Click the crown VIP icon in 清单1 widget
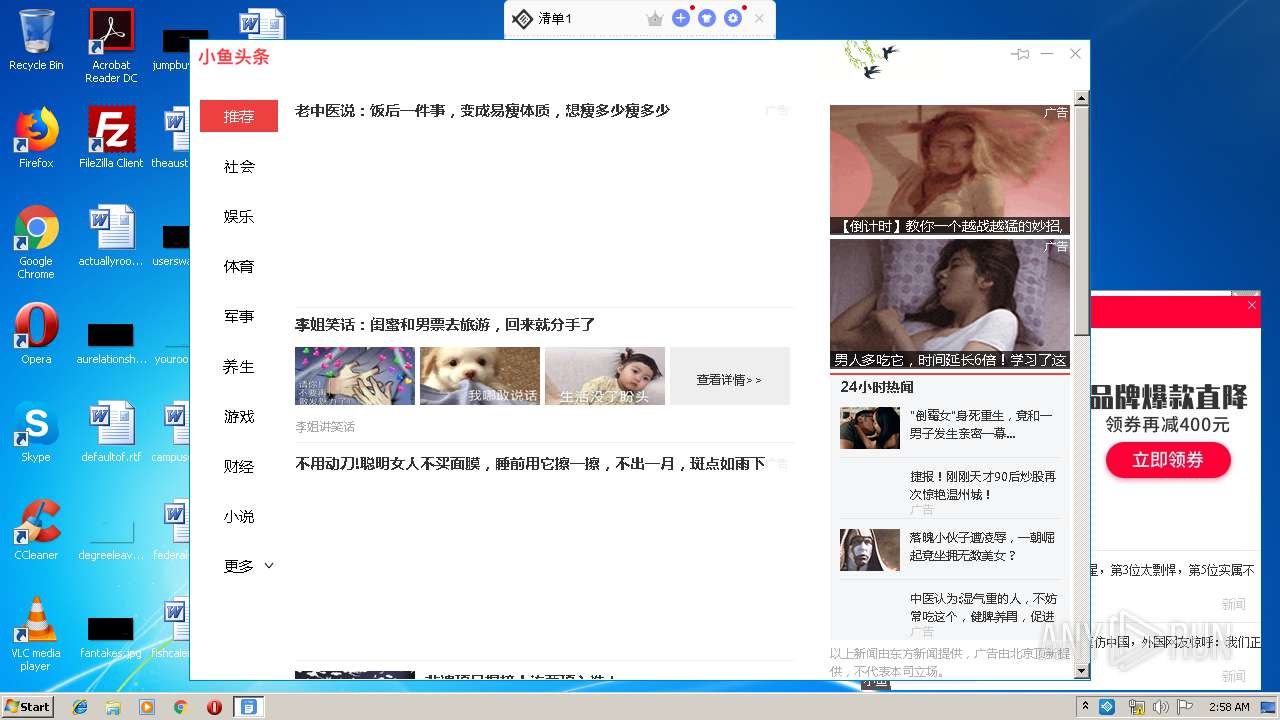 (655, 18)
